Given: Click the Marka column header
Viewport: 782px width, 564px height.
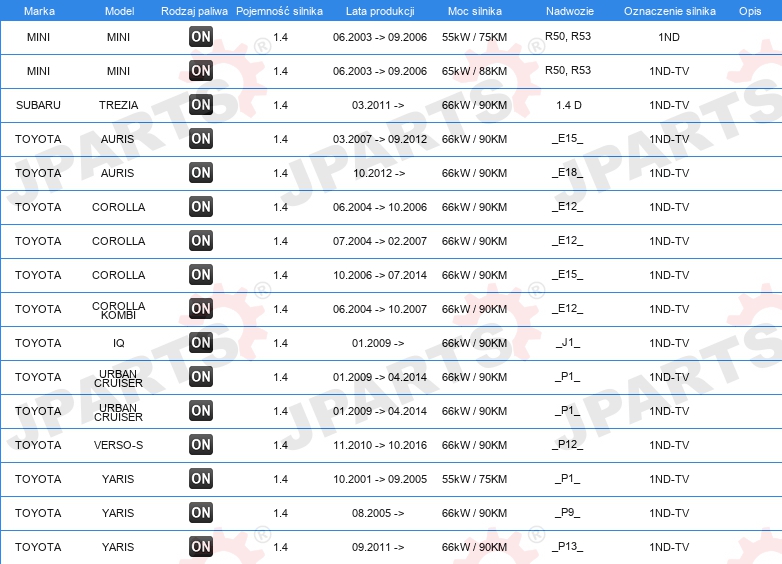Looking at the screenshot, I should coord(39,11).
